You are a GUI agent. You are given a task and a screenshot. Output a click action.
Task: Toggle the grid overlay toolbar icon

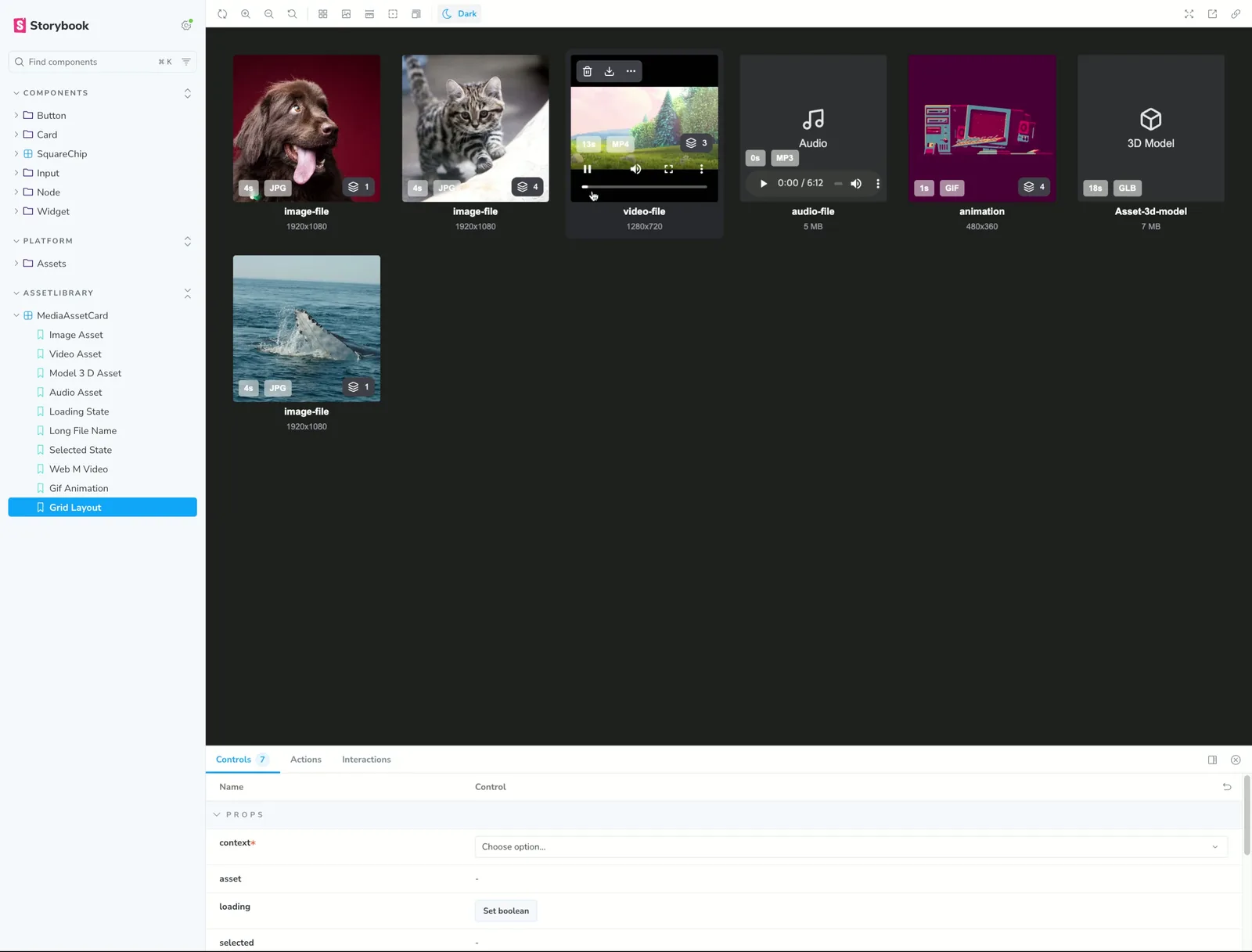pos(323,14)
